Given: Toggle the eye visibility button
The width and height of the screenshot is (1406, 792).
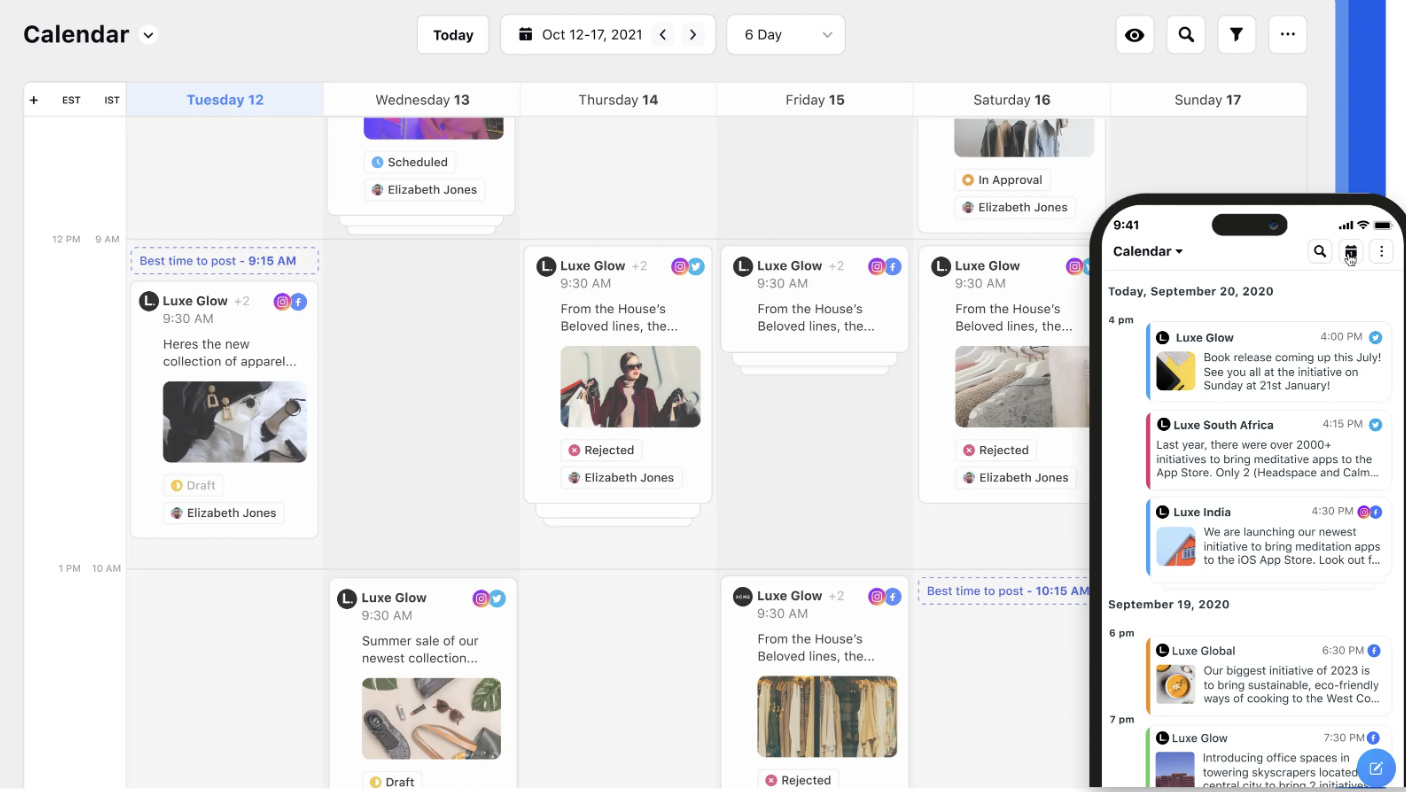Looking at the screenshot, I should [1134, 35].
